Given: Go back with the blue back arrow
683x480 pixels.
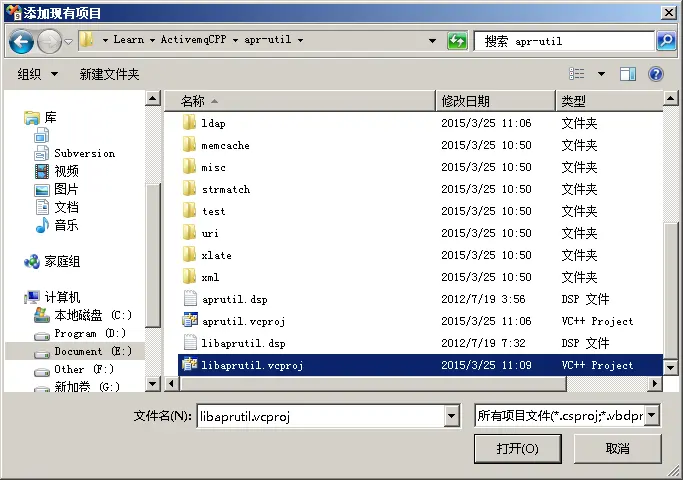Looking at the screenshot, I should [21, 41].
